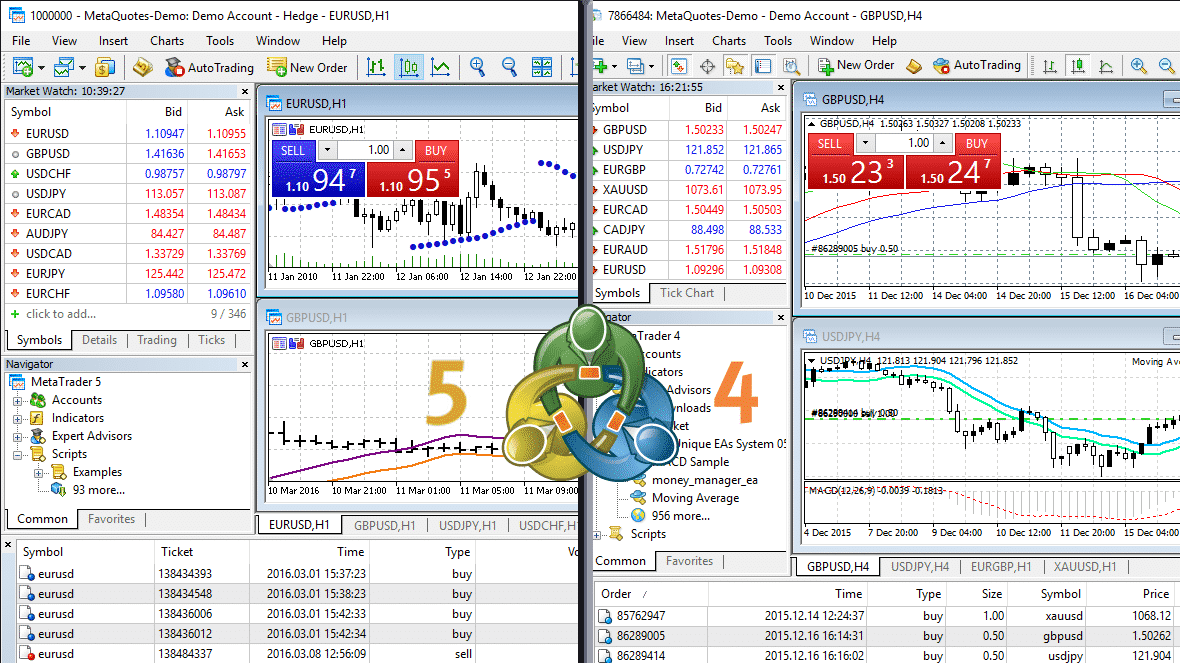Screen dimensions: 1180x663
Task: Click the GBPUSD,H4 chart window title icon
Action: pos(810,99)
